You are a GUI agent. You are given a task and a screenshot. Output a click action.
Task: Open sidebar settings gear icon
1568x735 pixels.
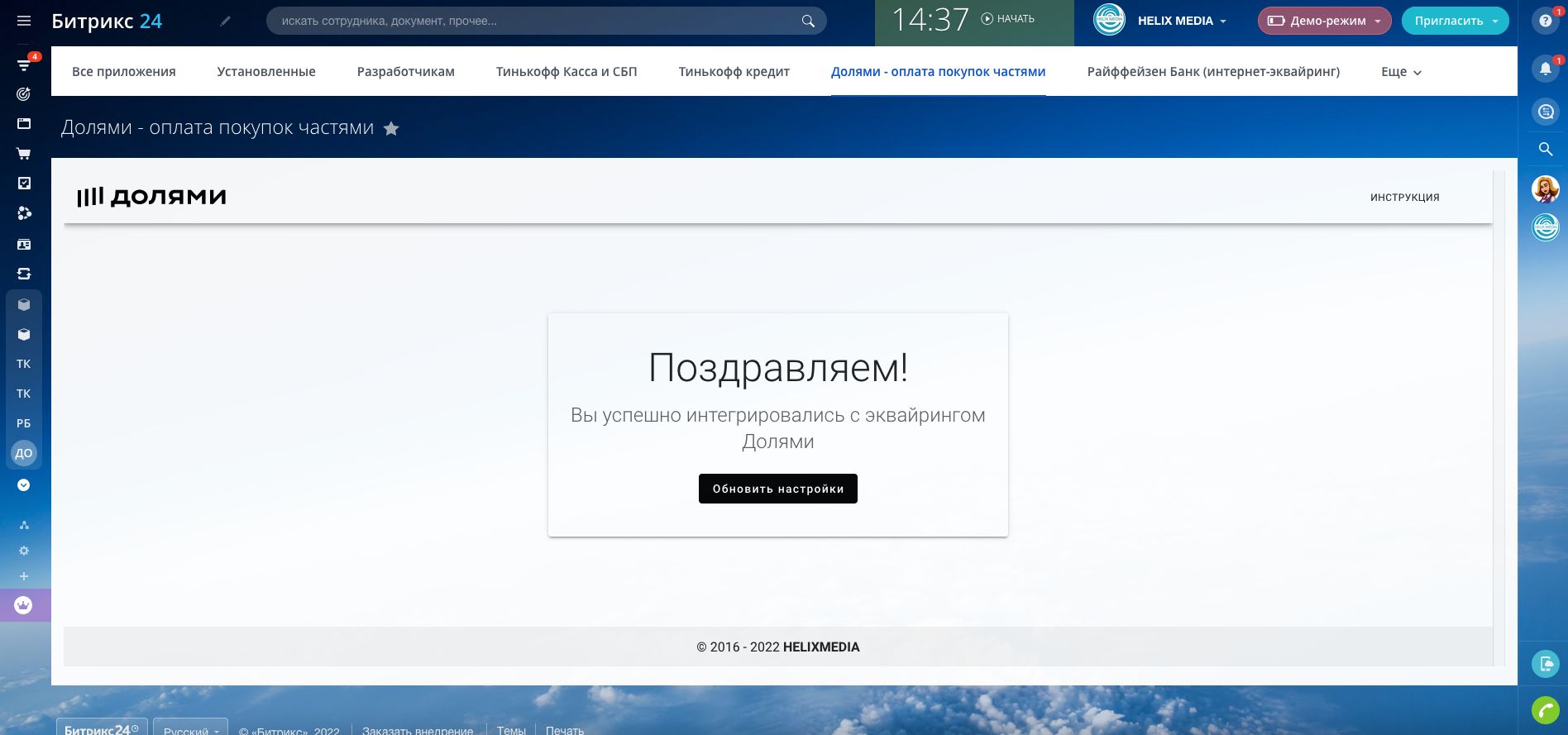24,551
